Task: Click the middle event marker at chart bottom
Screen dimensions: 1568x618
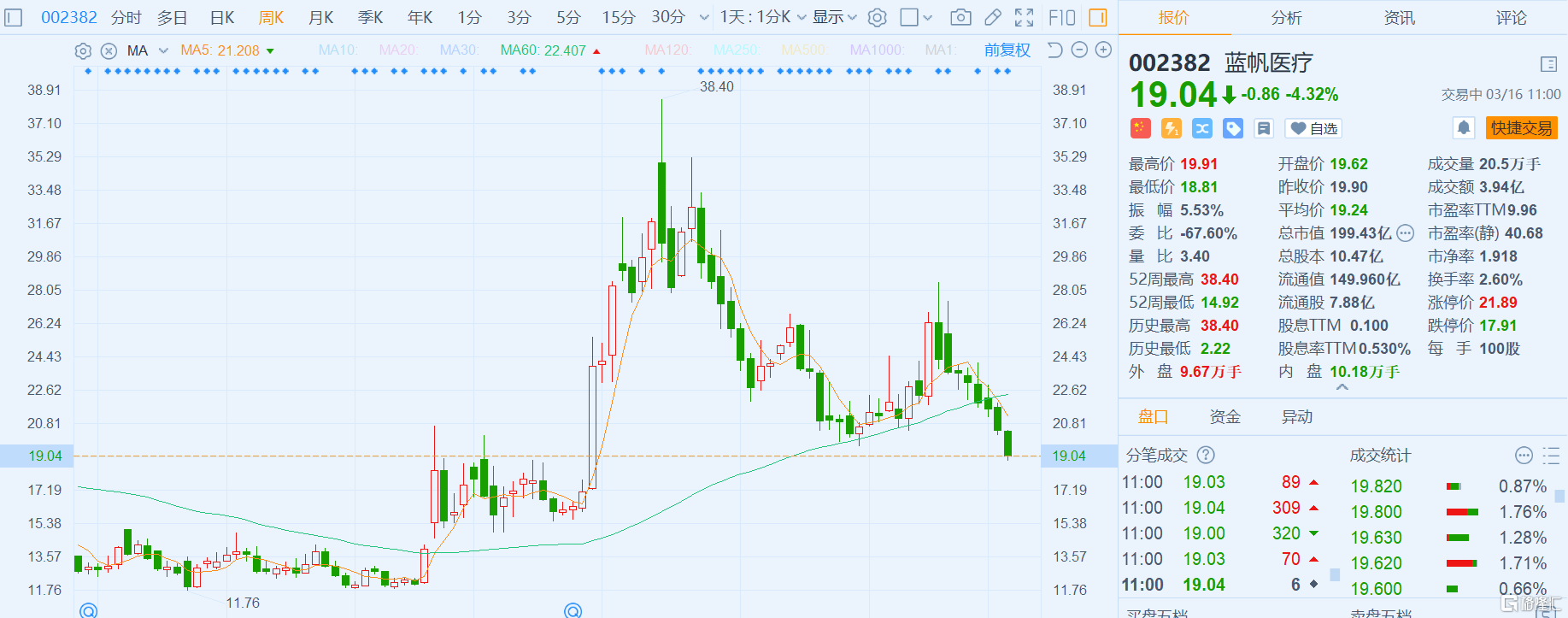Action: click(573, 610)
